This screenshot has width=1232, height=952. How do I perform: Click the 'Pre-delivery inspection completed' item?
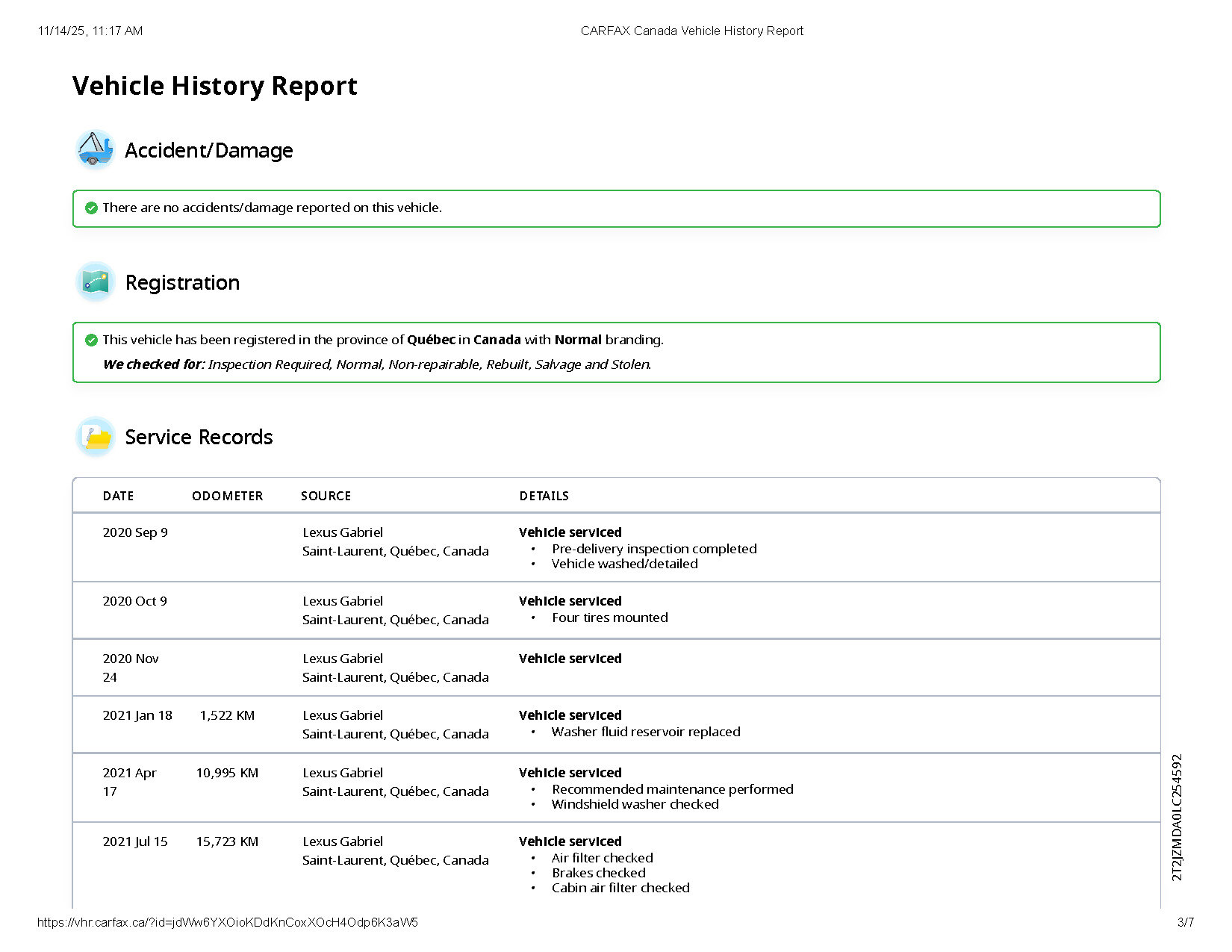coord(654,549)
